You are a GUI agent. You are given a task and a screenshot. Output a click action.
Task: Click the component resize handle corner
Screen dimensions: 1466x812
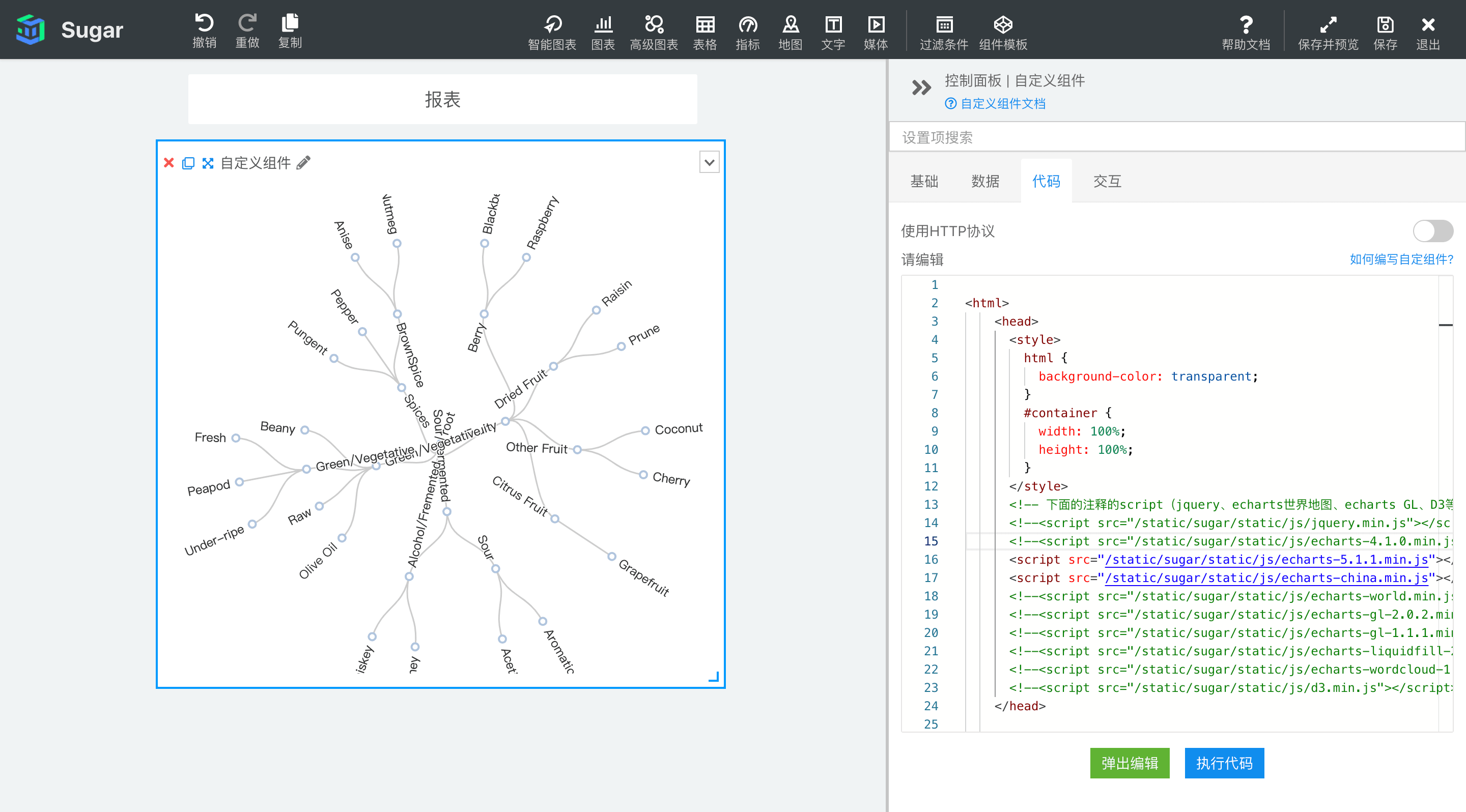[x=714, y=677]
